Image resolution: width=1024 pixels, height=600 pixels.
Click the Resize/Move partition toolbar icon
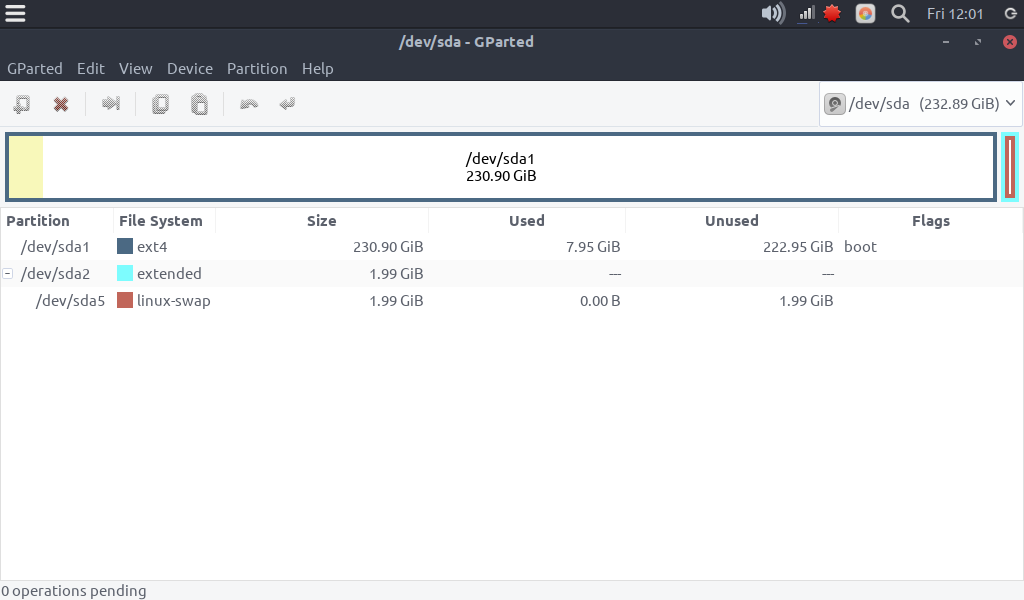(x=111, y=103)
